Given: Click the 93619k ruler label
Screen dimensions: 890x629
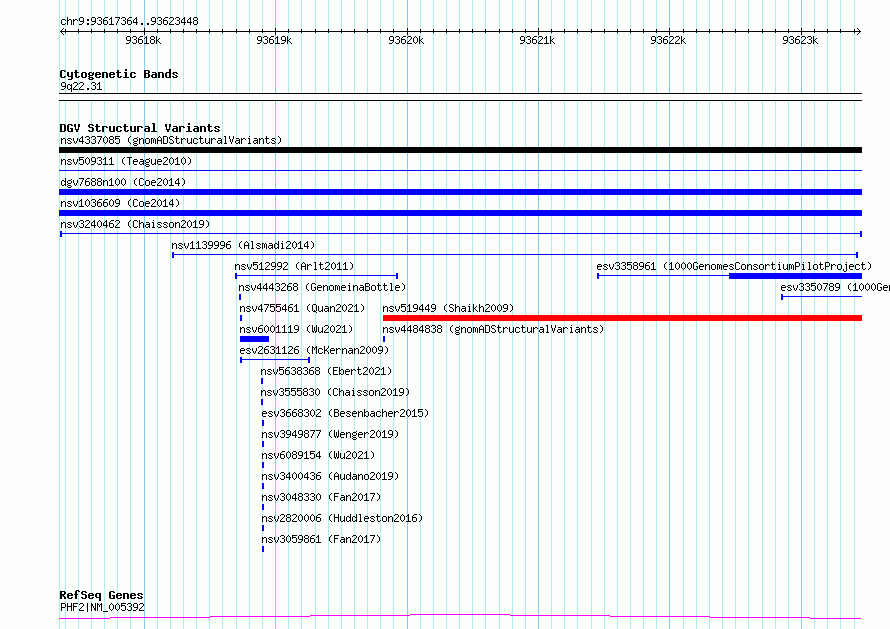Looking at the screenshot, I should click(274, 40).
